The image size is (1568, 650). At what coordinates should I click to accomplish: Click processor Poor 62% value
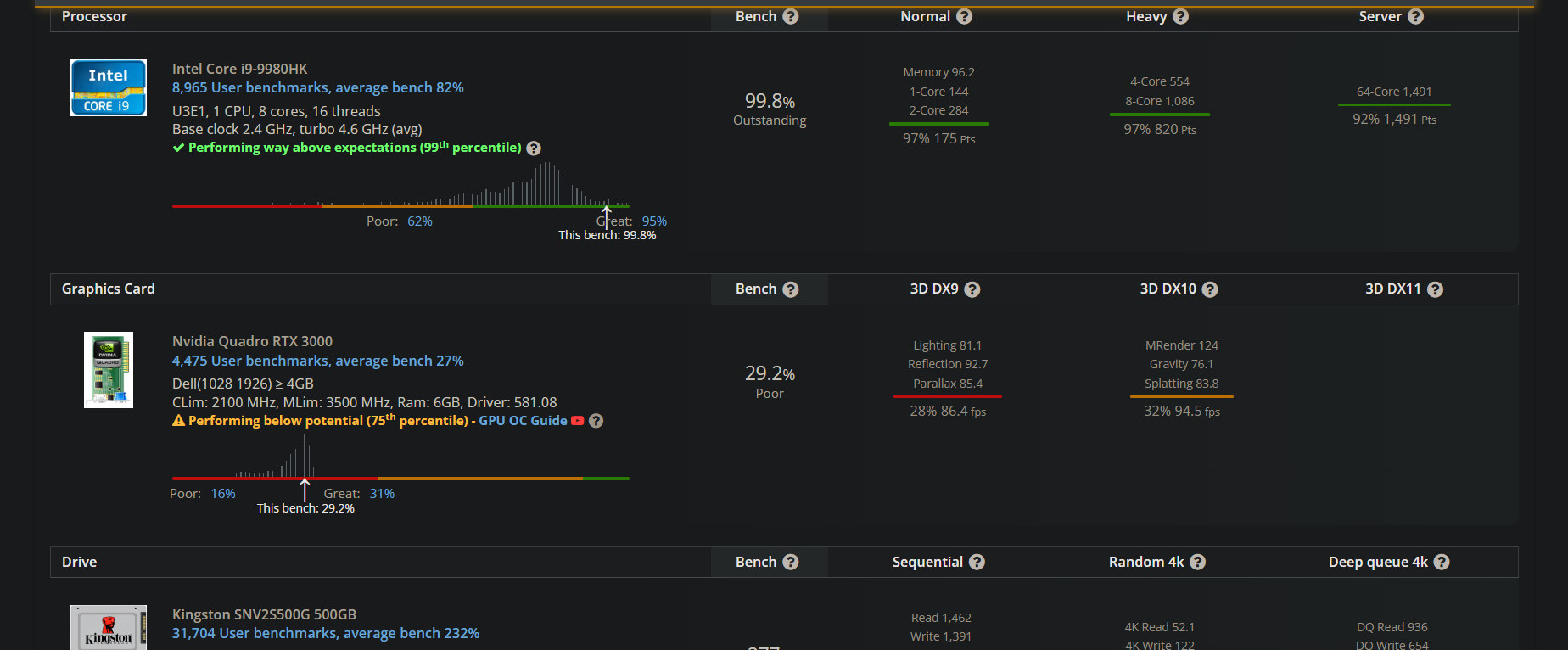(420, 221)
